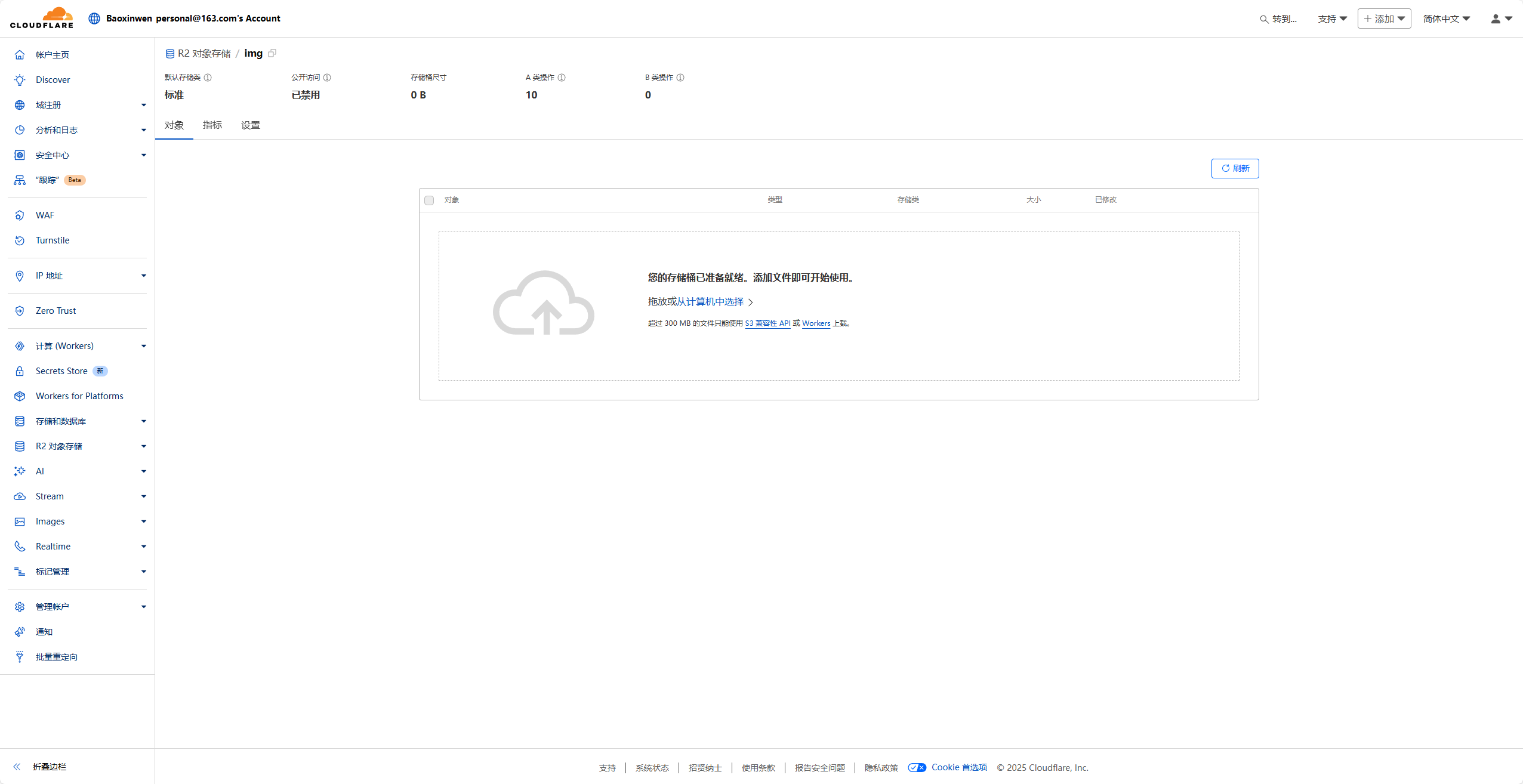Click the Cloudflare logo
This screenshot has width=1523, height=784.
(x=42, y=18)
